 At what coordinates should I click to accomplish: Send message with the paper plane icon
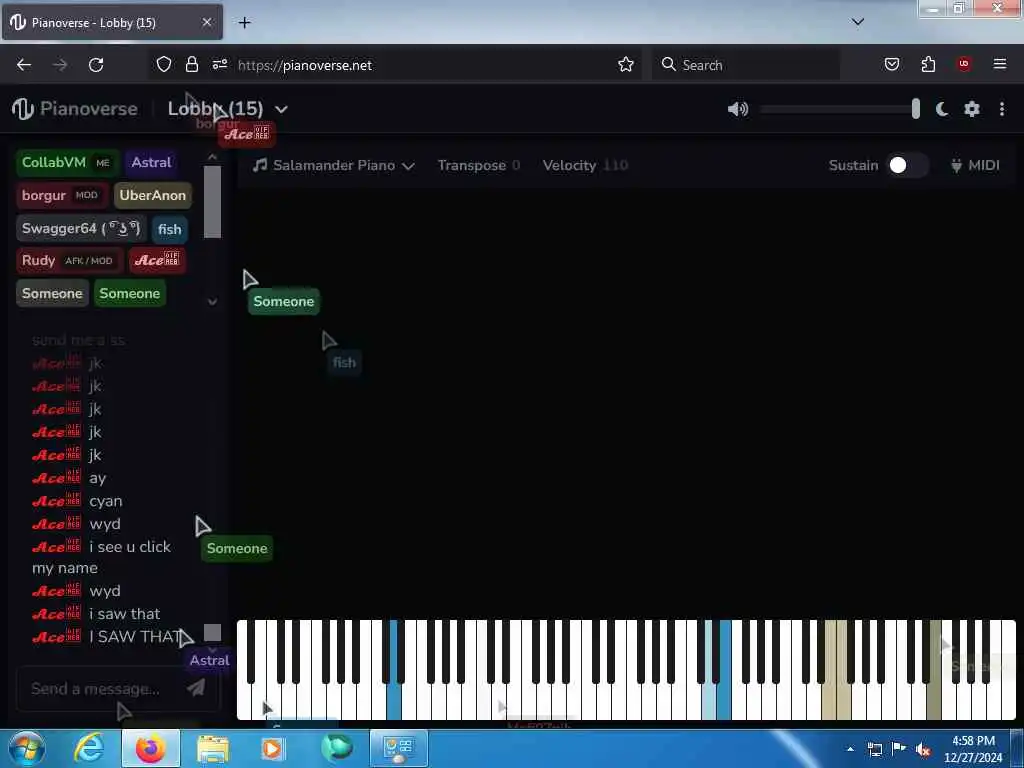196,687
